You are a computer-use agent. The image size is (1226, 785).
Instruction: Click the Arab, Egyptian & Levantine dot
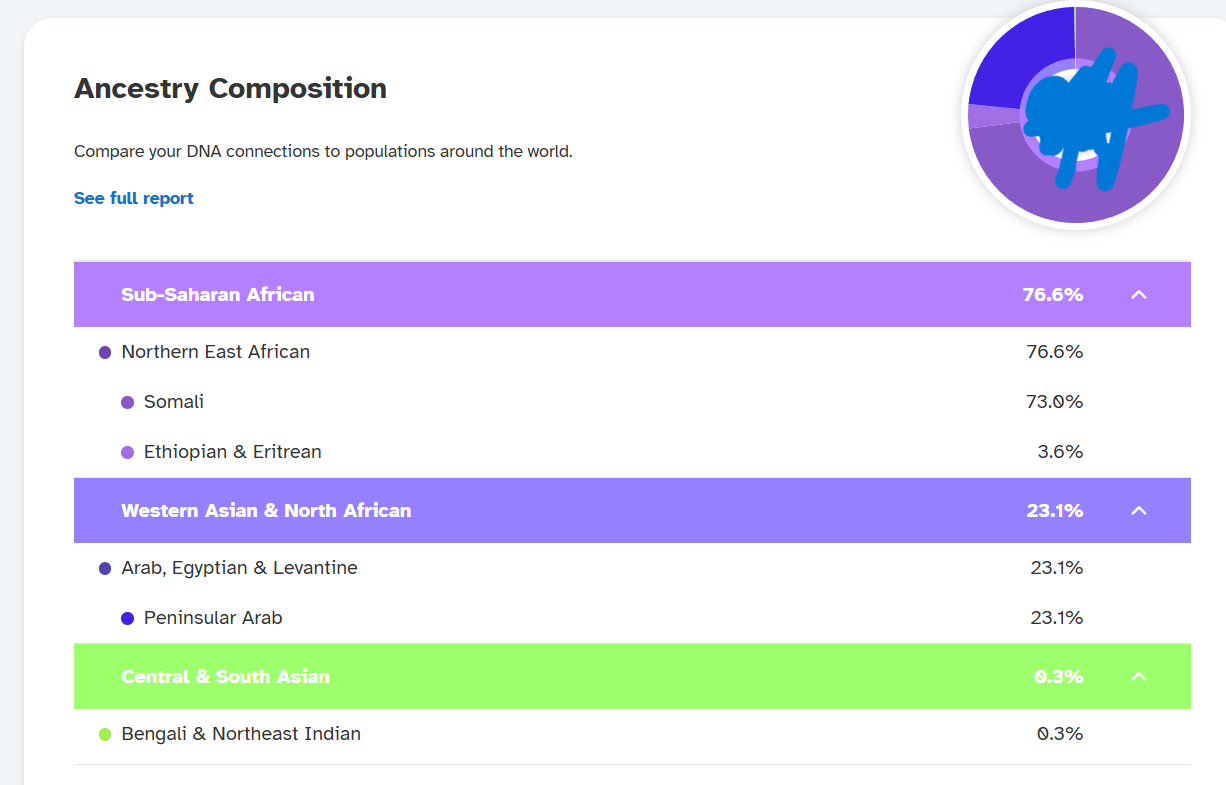(x=105, y=568)
